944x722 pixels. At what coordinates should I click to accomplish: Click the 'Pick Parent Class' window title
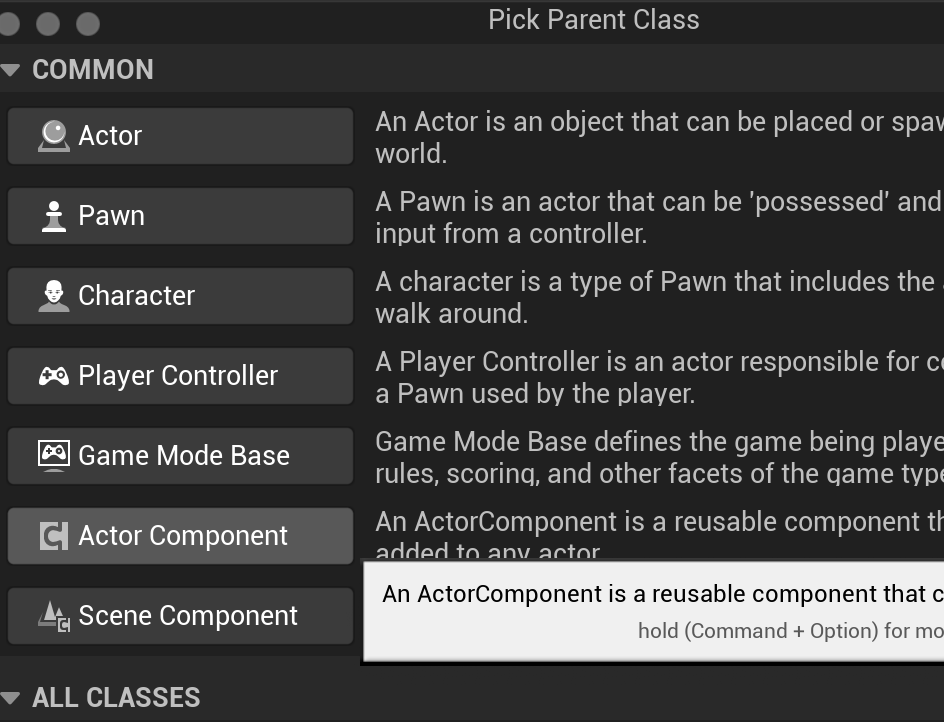(593, 20)
